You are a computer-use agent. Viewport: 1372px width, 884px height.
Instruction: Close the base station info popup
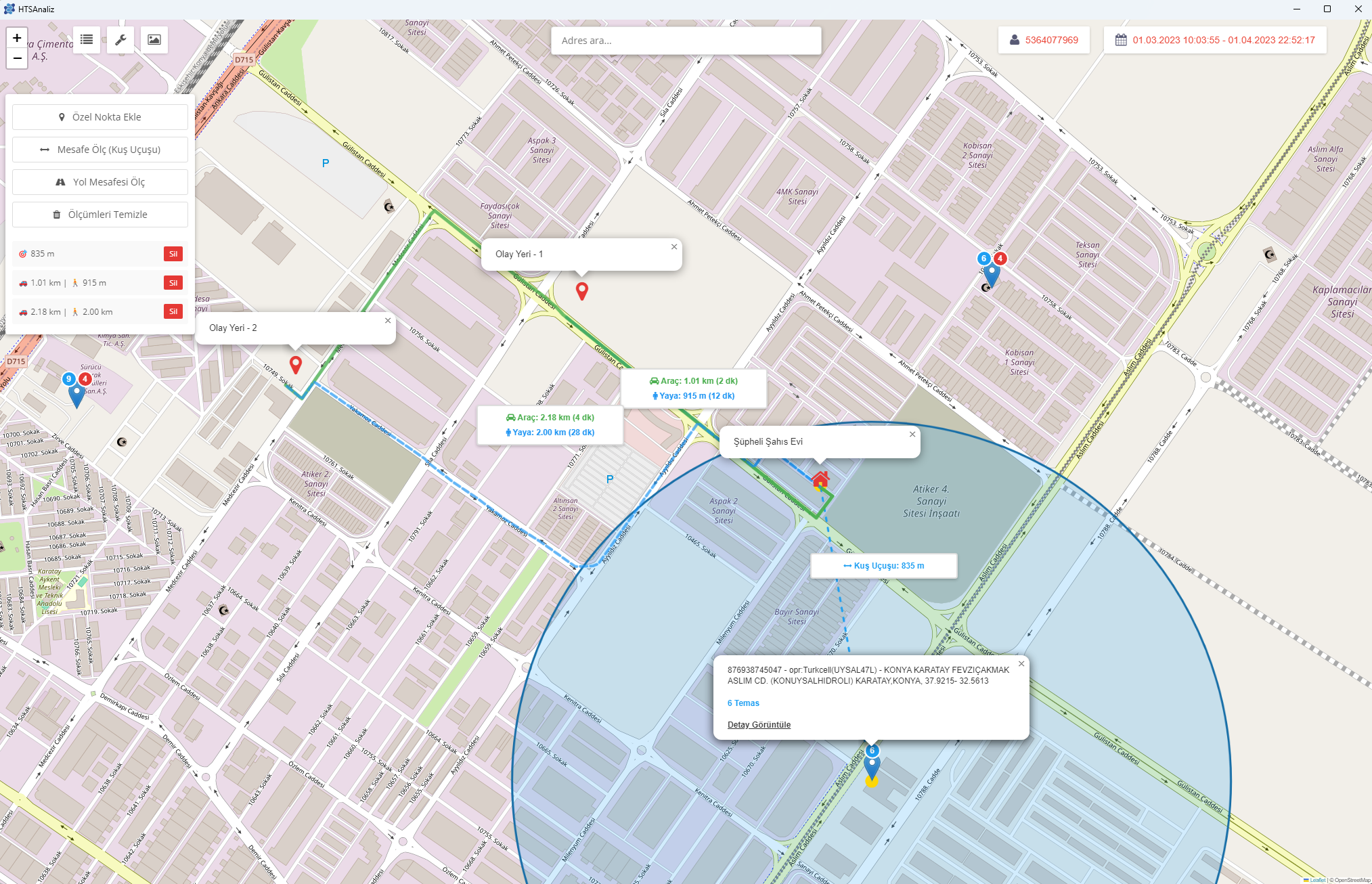pyautogui.click(x=1021, y=664)
